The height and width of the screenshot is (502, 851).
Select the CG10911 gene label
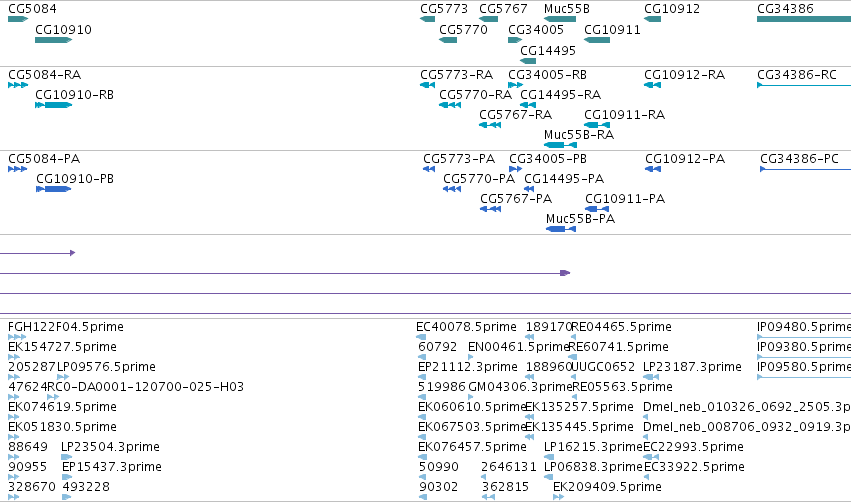pyautogui.click(x=612, y=30)
